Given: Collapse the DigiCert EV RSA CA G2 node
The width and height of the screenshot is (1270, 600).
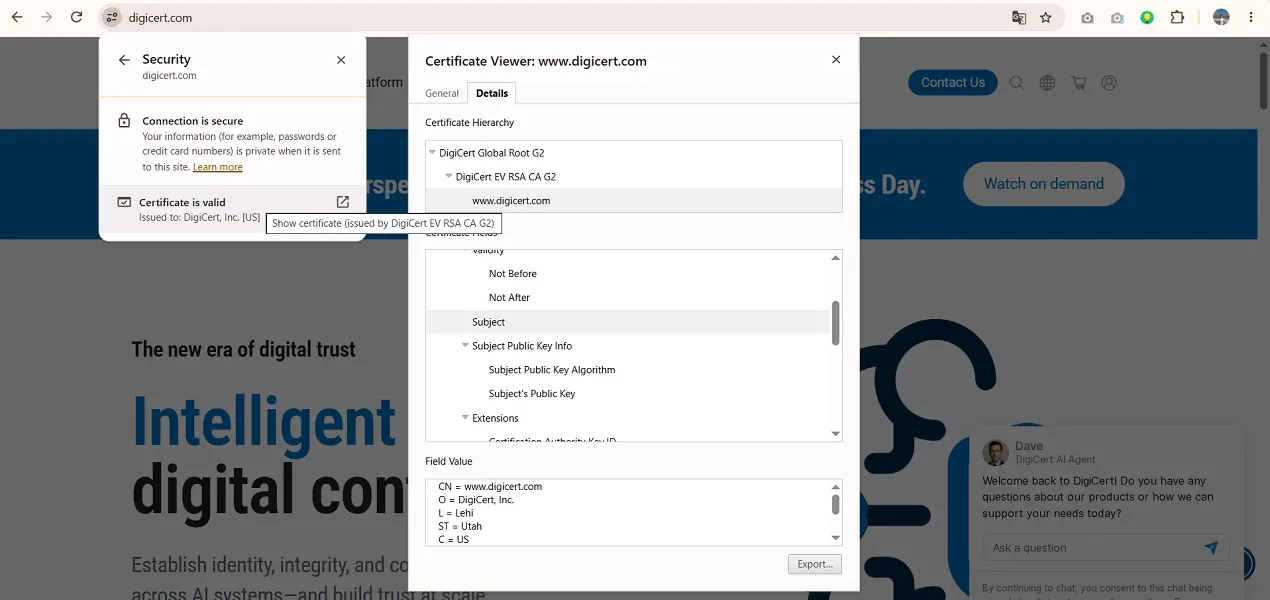Looking at the screenshot, I should (449, 177).
